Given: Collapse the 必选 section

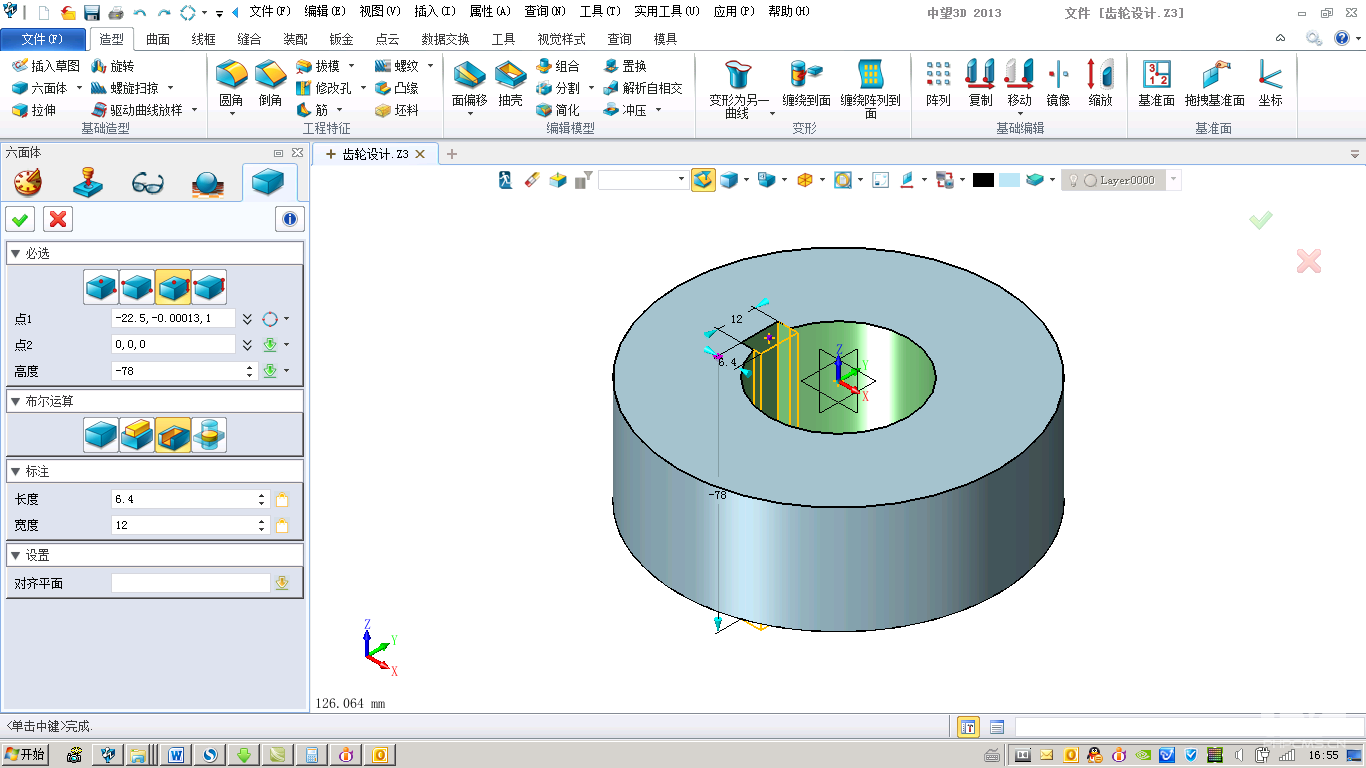Looking at the screenshot, I should tap(15, 254).
